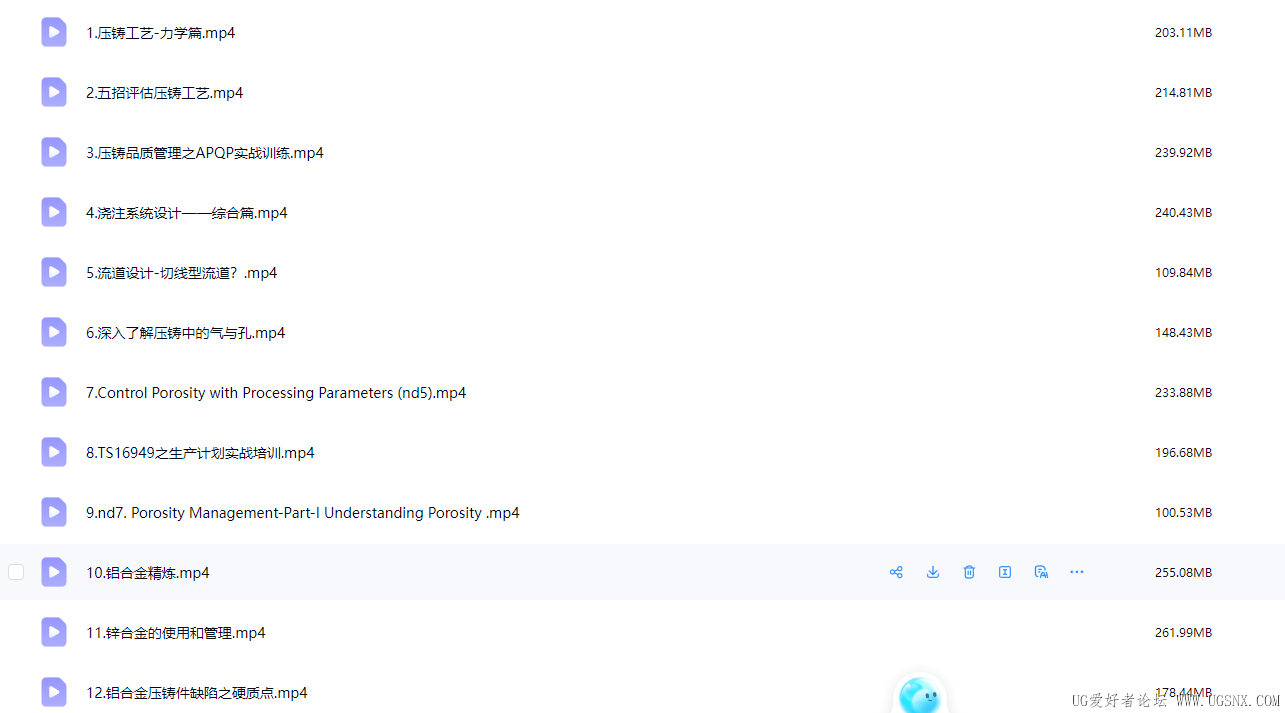Download the 10.铝合金精炼.mp4 file

(933, 572)
